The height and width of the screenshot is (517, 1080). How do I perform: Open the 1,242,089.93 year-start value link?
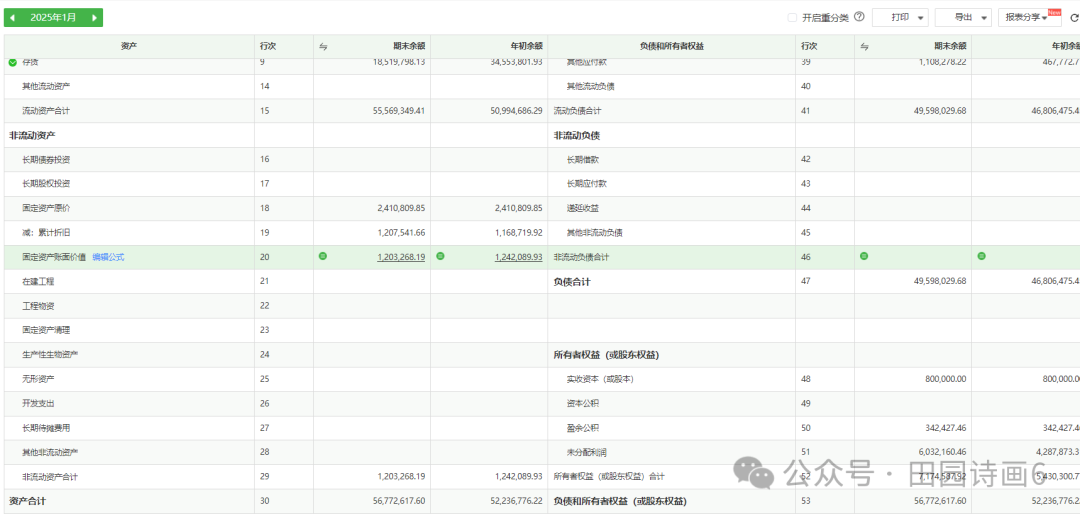(x=518, y=257)
